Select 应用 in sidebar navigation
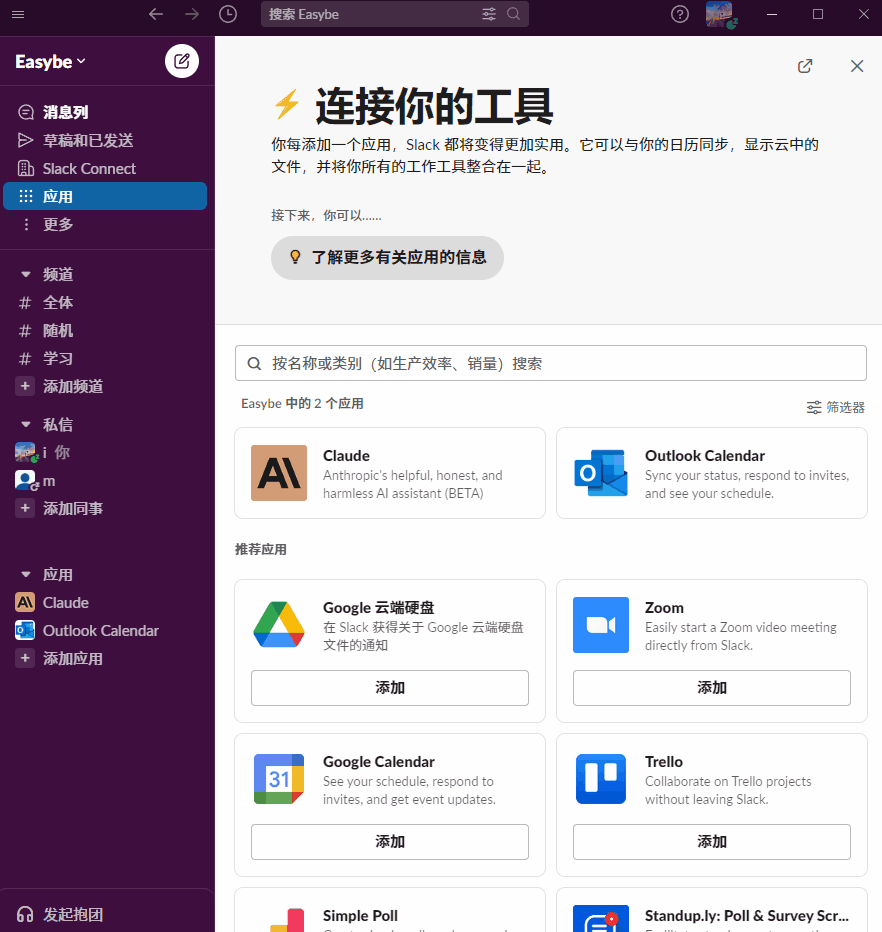The width and height of the screenshot is (882, 932). pos(105,196)
